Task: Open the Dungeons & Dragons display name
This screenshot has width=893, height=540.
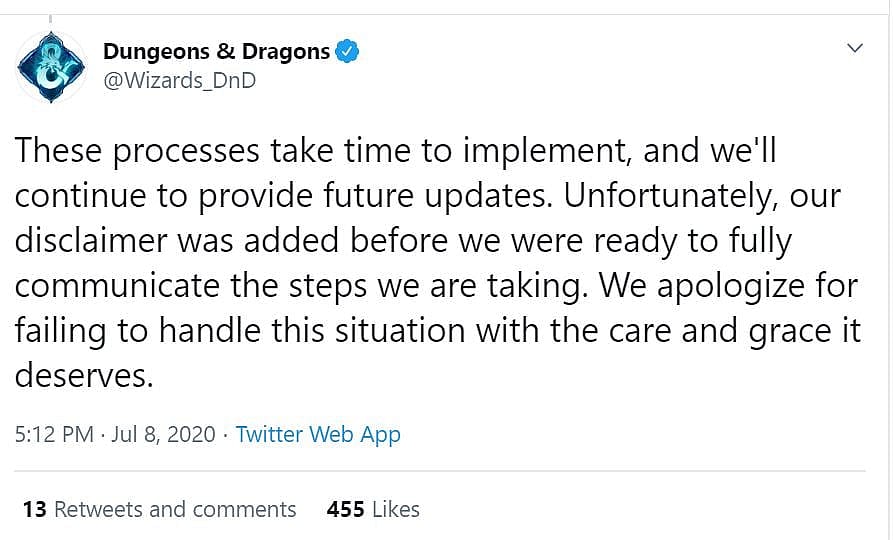Action: [216, 51]
